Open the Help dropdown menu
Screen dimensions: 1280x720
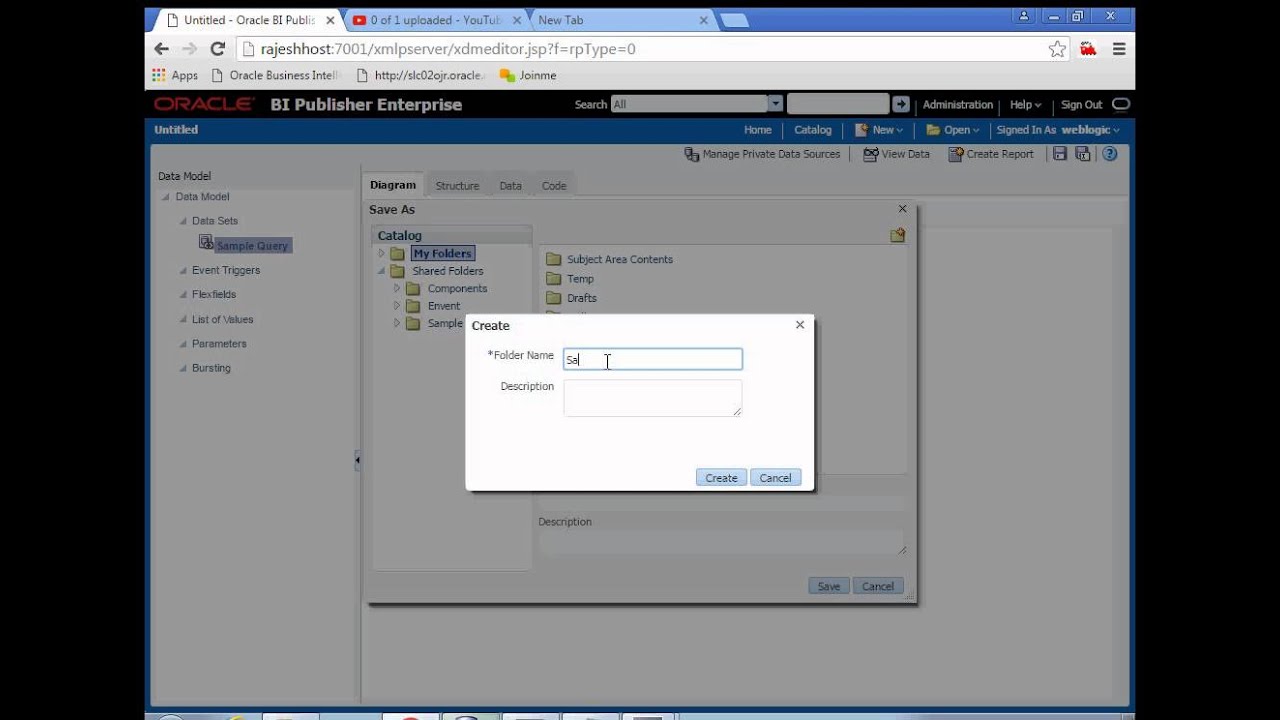tap(1025, 104)
